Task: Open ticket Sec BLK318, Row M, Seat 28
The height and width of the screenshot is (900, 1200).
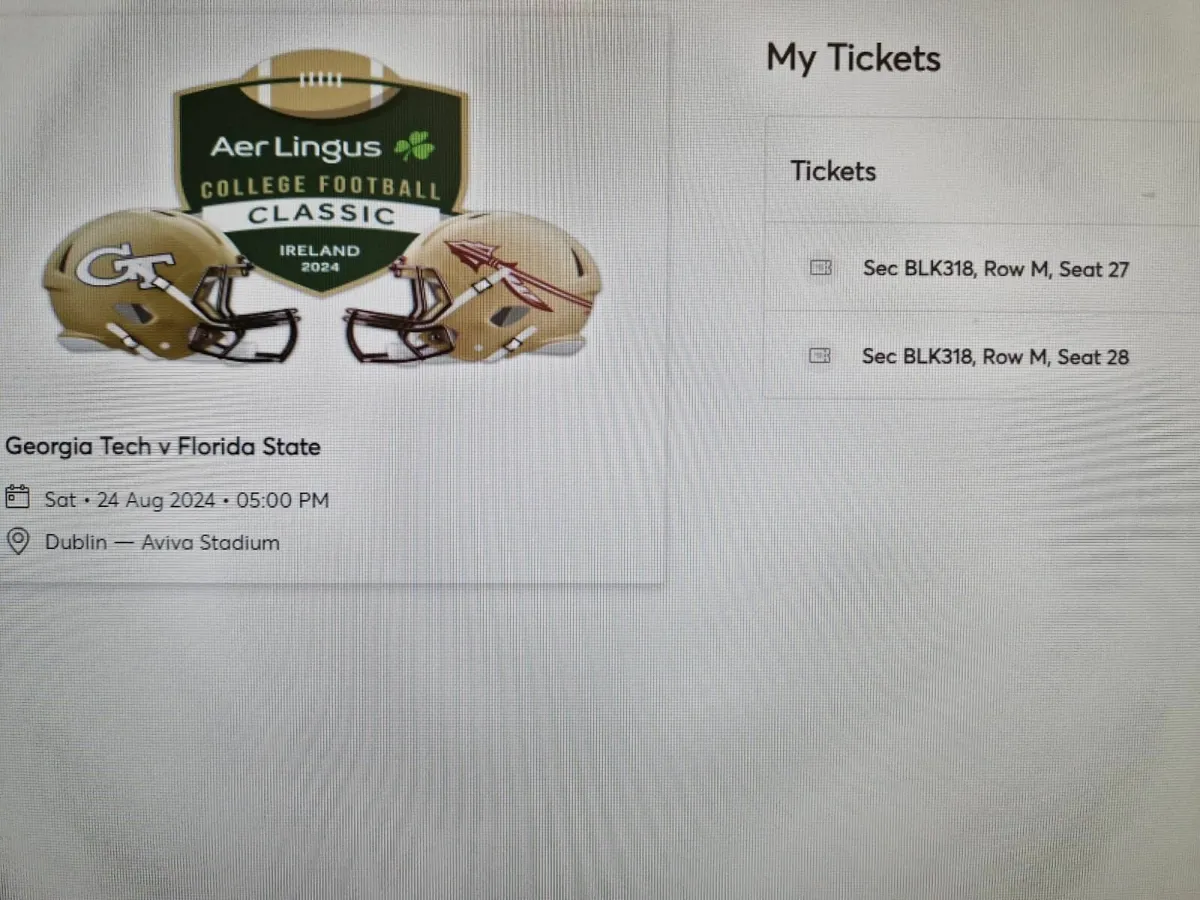Action: [x=995, y=357]
